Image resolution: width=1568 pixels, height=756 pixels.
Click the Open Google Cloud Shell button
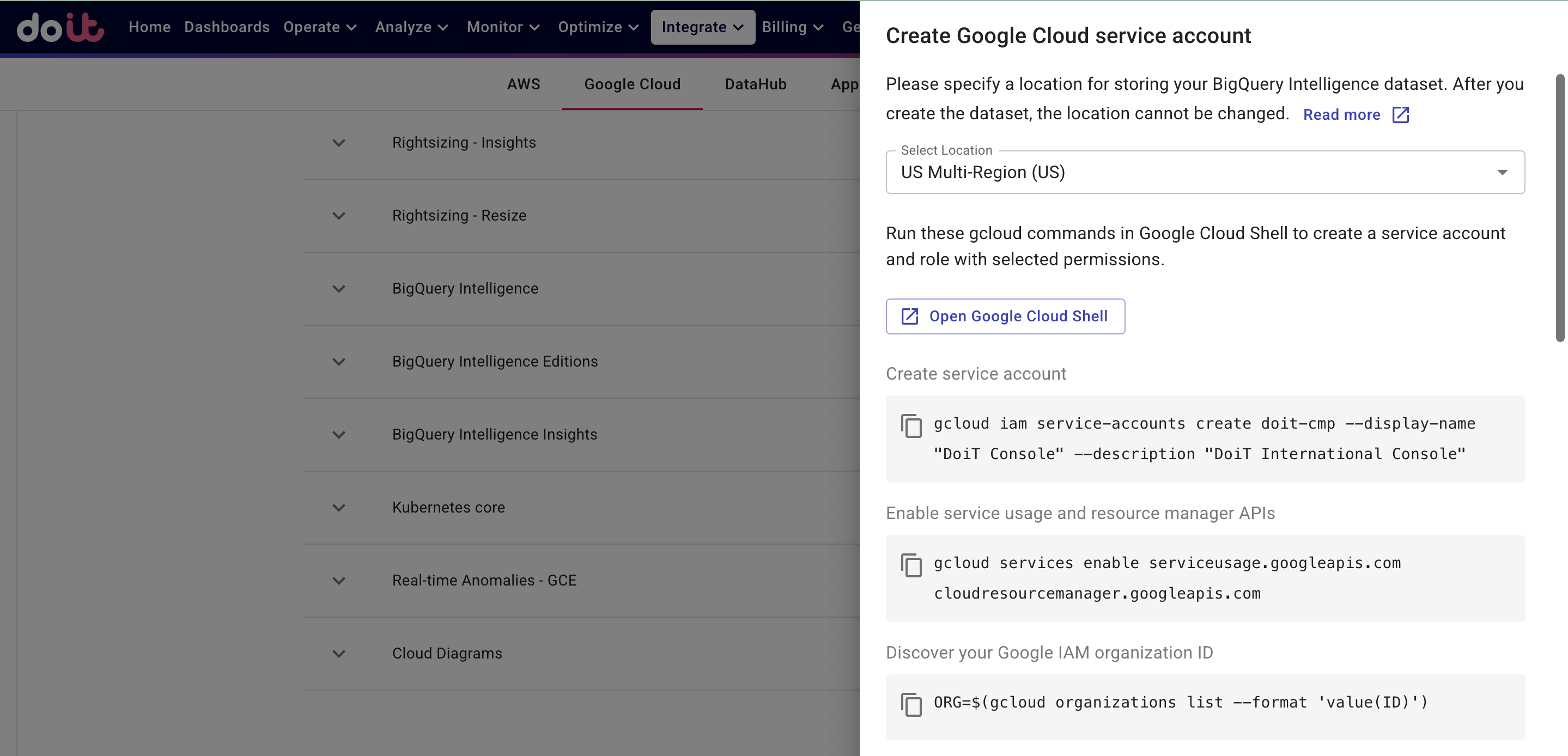(x=1006, y=316)
